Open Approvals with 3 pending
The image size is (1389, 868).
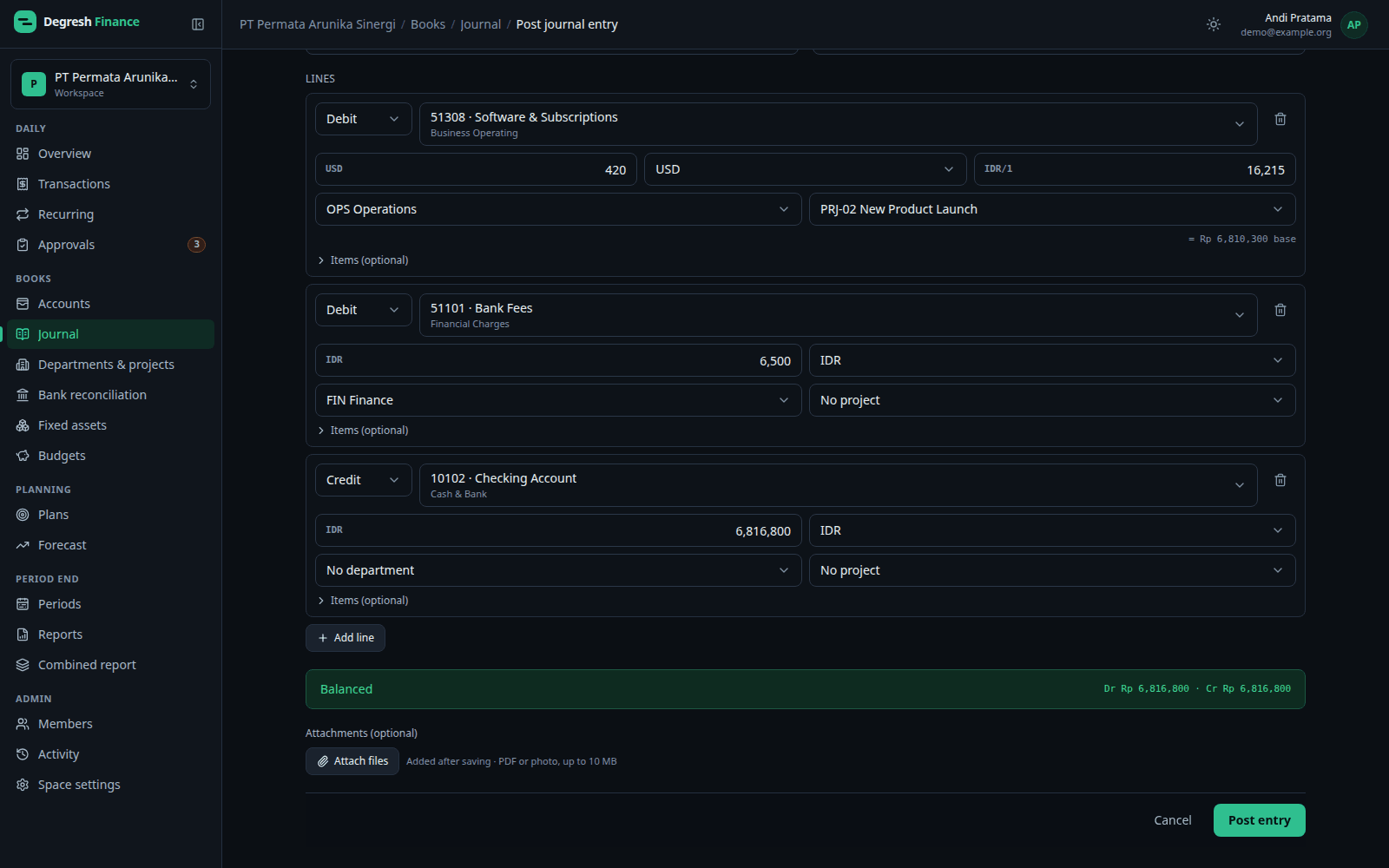[110, 245]
